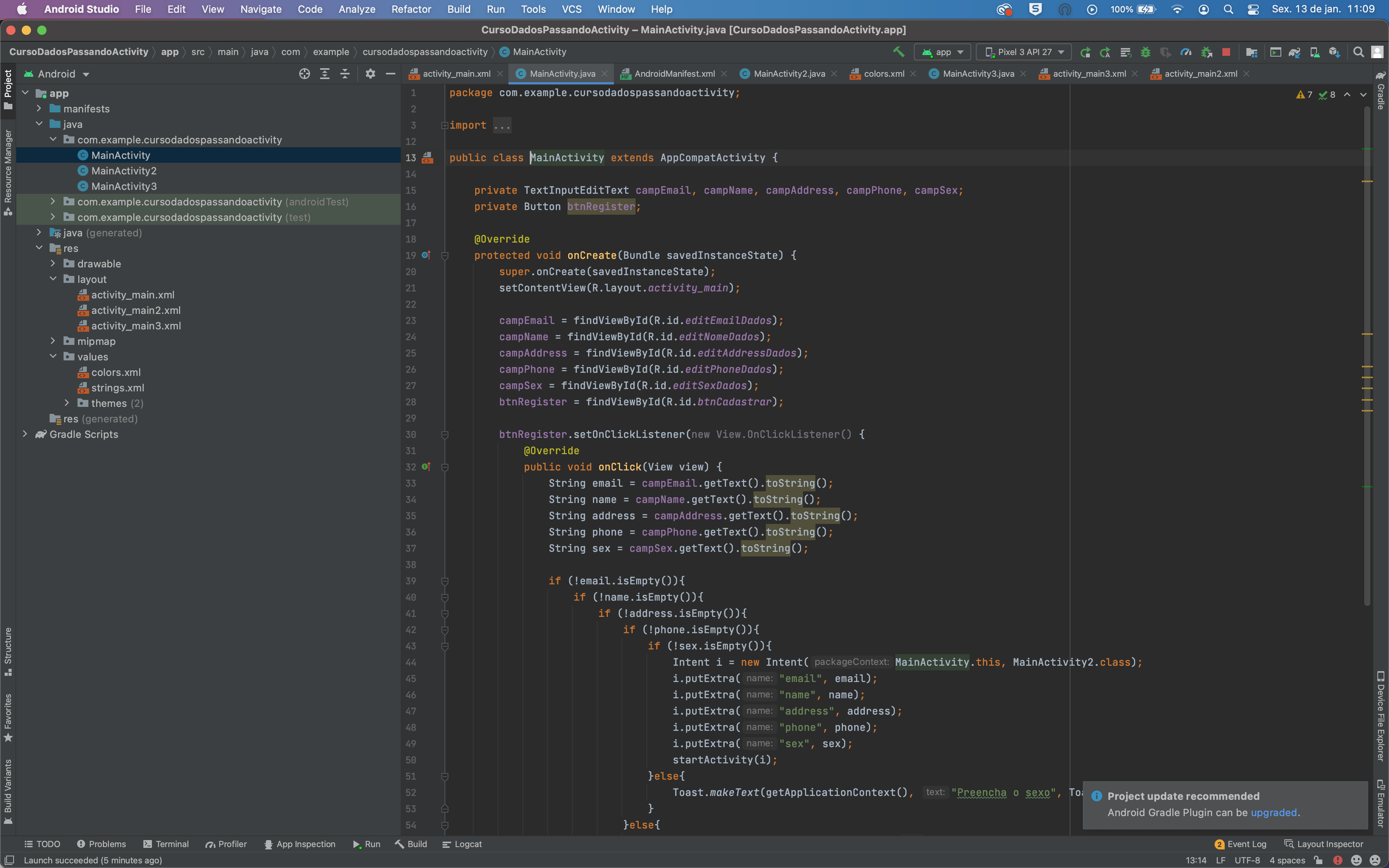This screenshot has height=868, width=1389.
Task: Collapse the layout folder
Action: click(53, 279)
